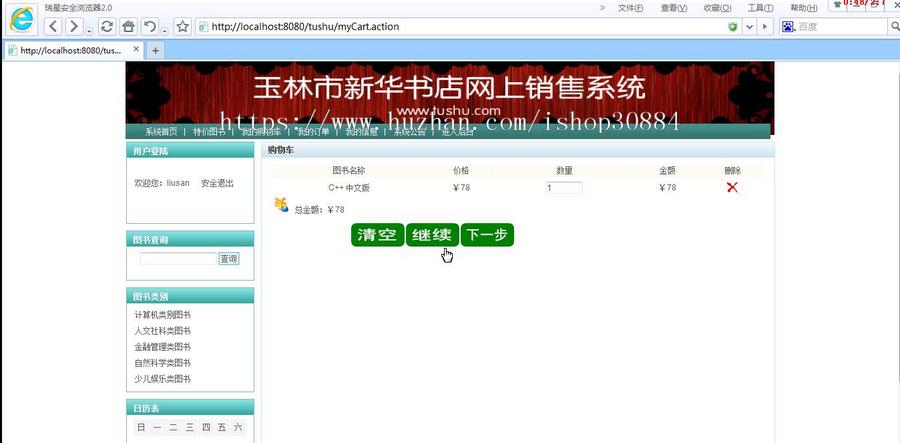The height and width of the screenshot is (443, 900).
Task: Open 我的订单 navigation link
Action: point(313,131)
